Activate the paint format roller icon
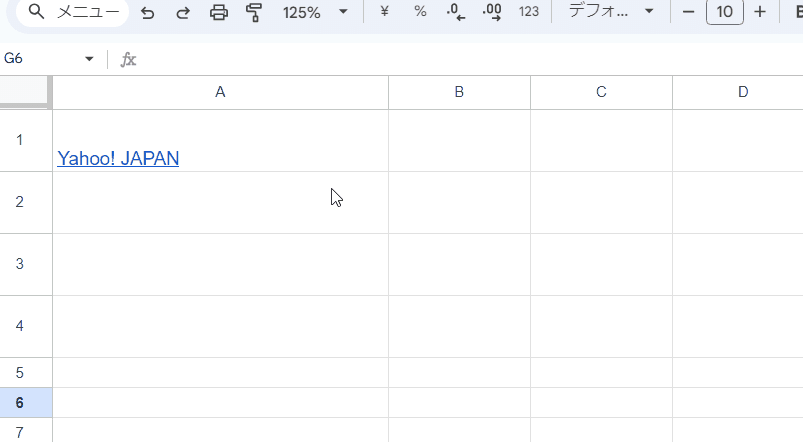 (x=254, y=12)
